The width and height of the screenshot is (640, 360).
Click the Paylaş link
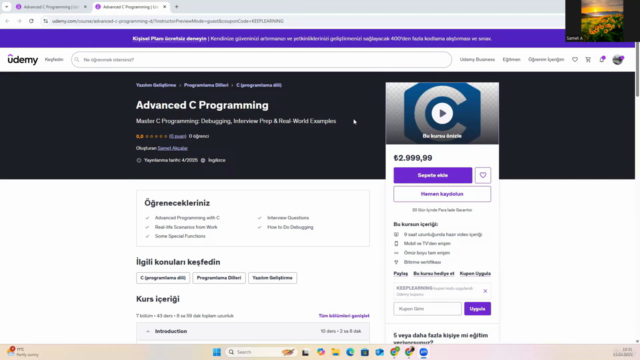click(400, 273)
